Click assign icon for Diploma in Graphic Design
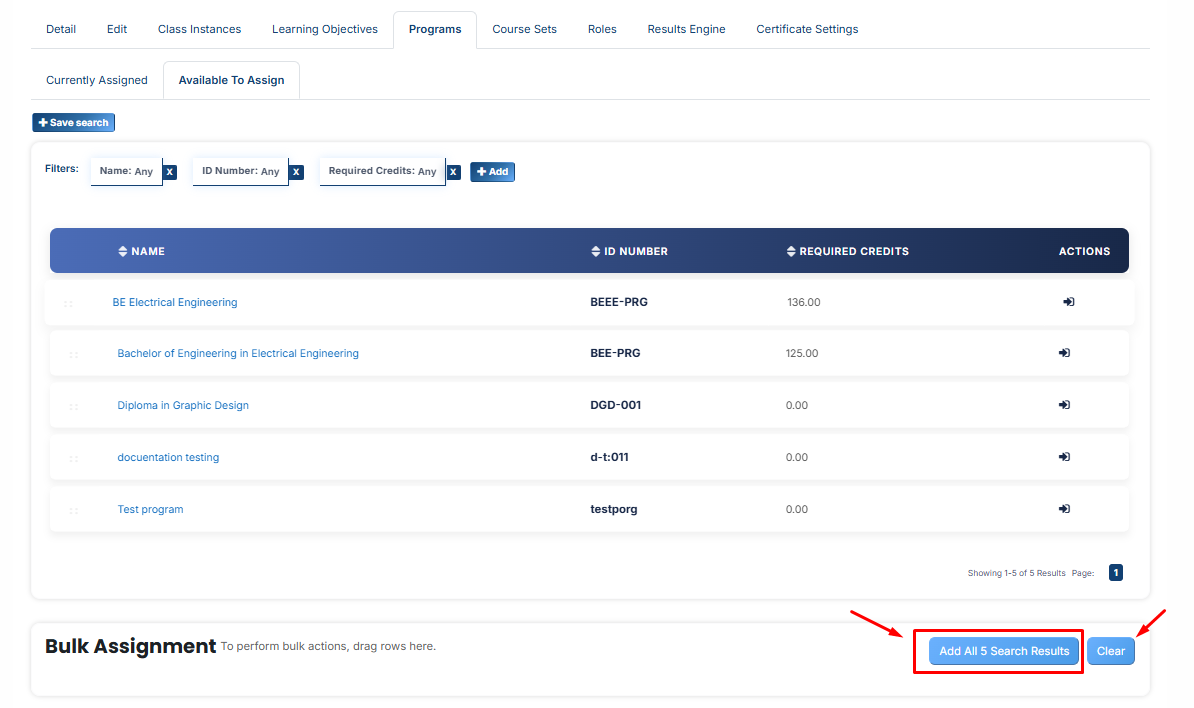Viewport: 1194px width, 708px height. pos(1064,405)
